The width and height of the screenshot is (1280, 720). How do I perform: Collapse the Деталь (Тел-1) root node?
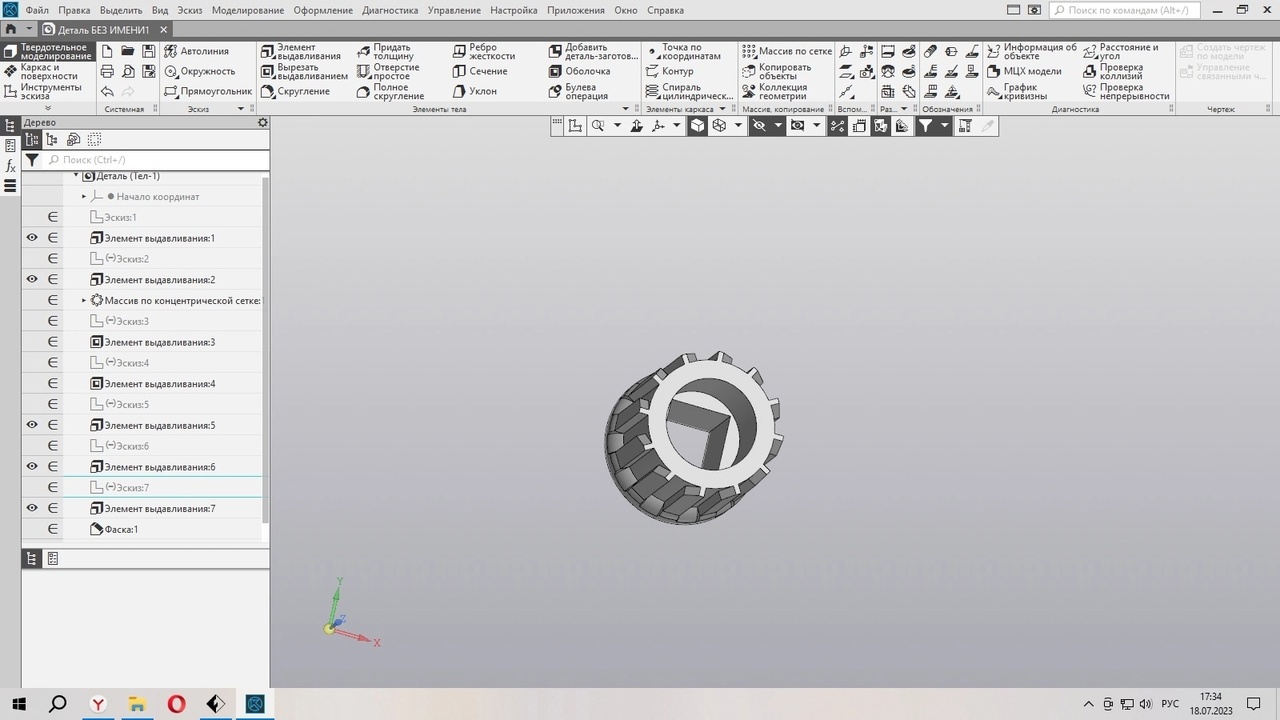point(76,176)
